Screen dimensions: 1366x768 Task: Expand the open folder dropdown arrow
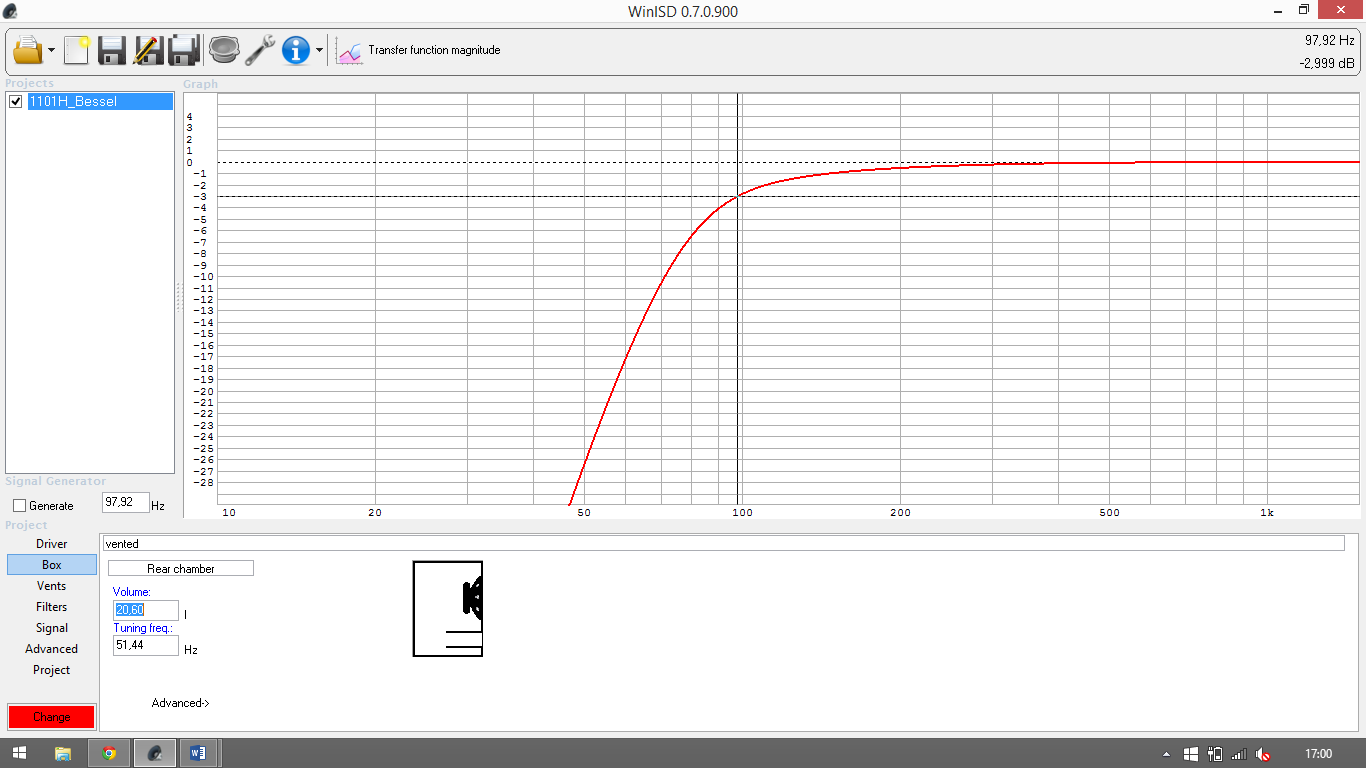click(51, 50)
